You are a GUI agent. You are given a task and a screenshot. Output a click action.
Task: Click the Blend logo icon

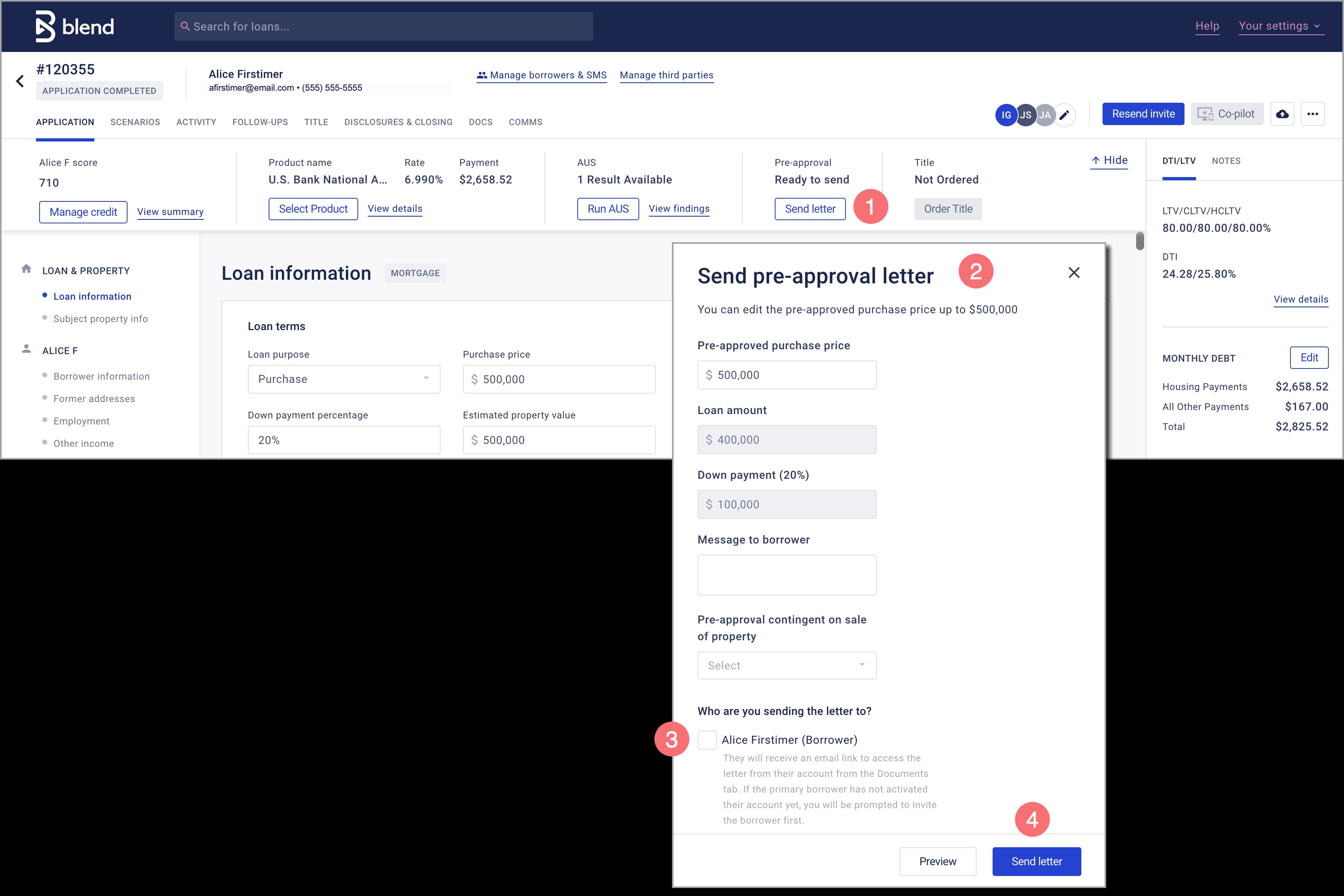coord(45,26)
